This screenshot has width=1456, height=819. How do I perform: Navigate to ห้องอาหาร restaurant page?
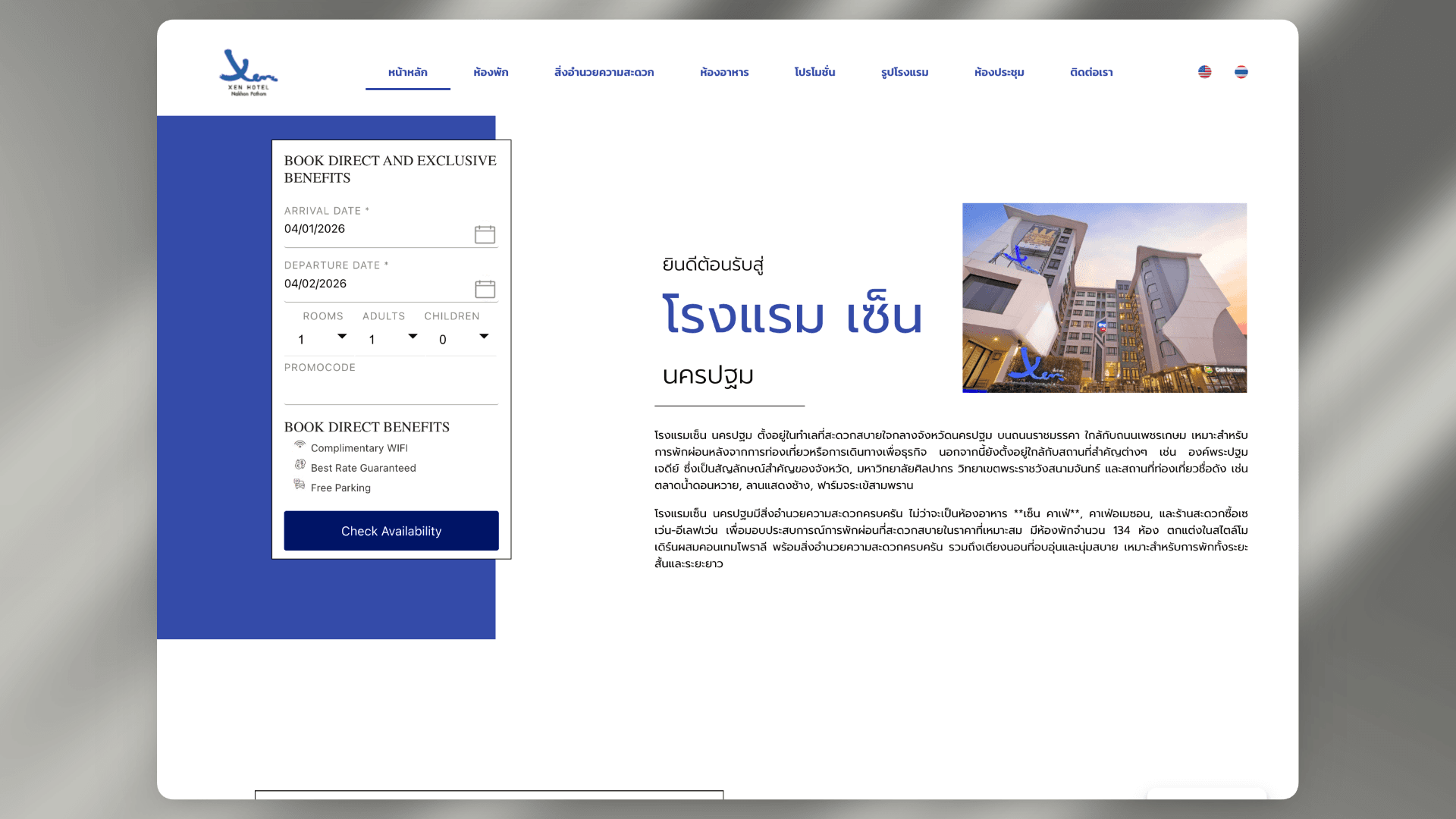click(724, 72)
